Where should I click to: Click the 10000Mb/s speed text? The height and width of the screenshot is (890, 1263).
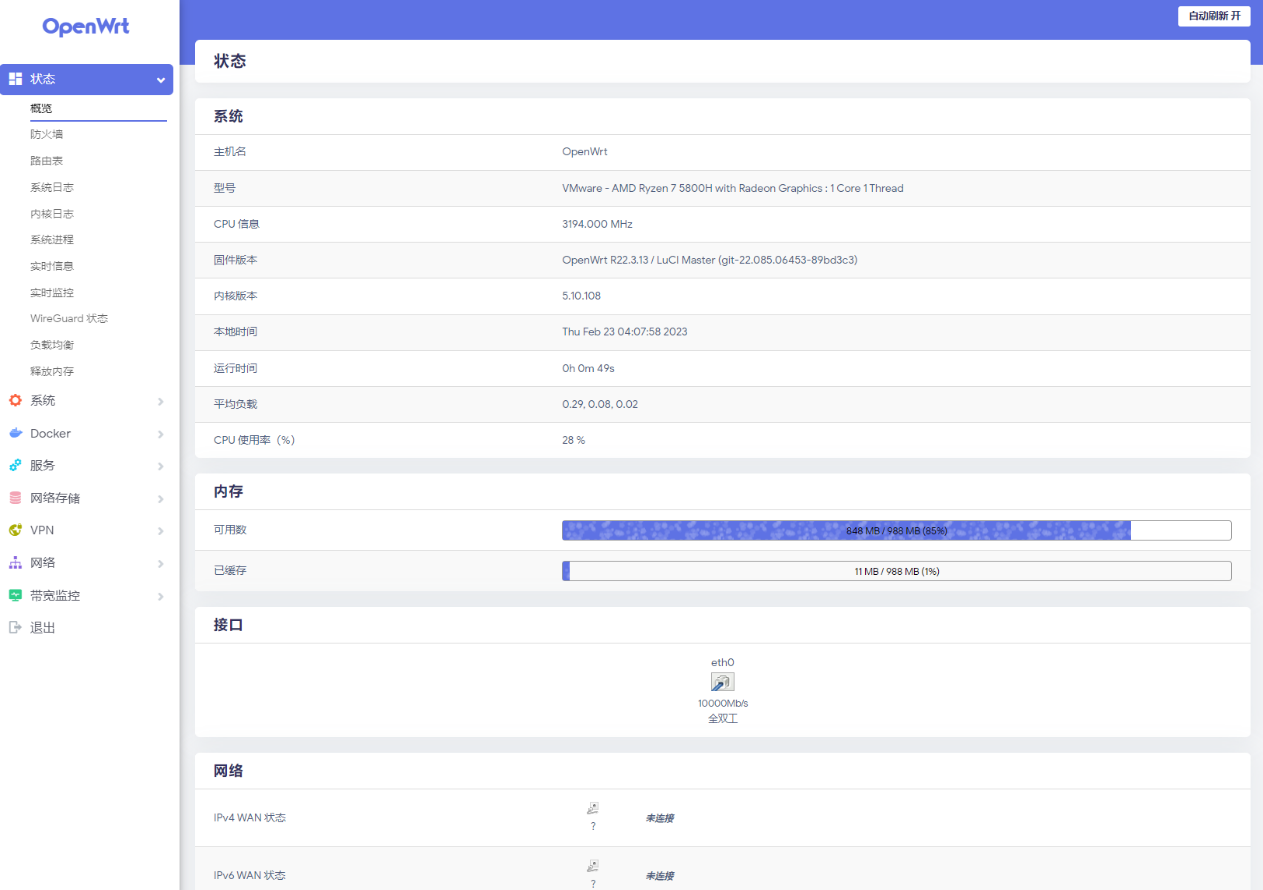click(x=723, y=703)
